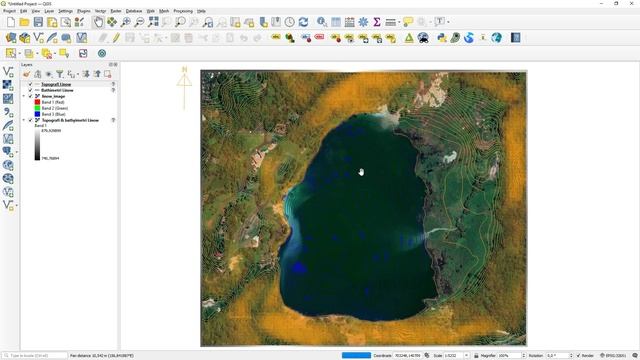Activate the Zoom Out magnifier tool
Image resolution: width=640 pixels, height=360 pixels.
point(139,22)
